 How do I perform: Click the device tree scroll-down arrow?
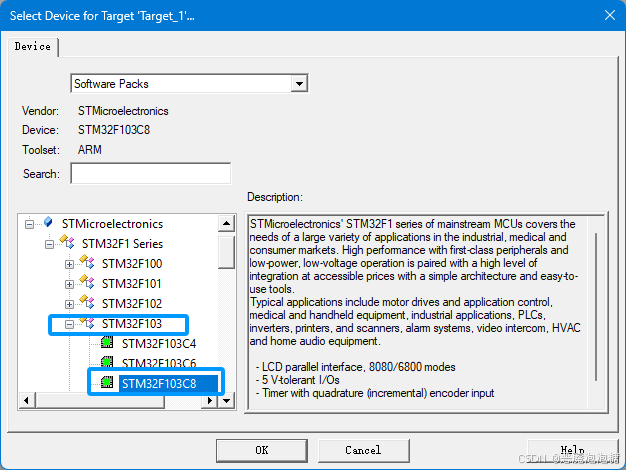click(x=226, y=400)
